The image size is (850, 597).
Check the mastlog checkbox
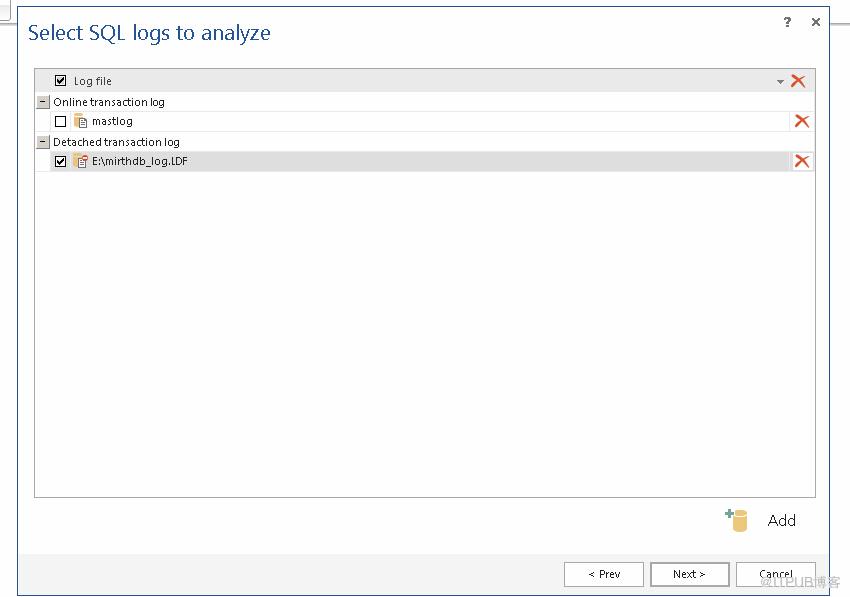pyautogui.click(x=61, y=121)
